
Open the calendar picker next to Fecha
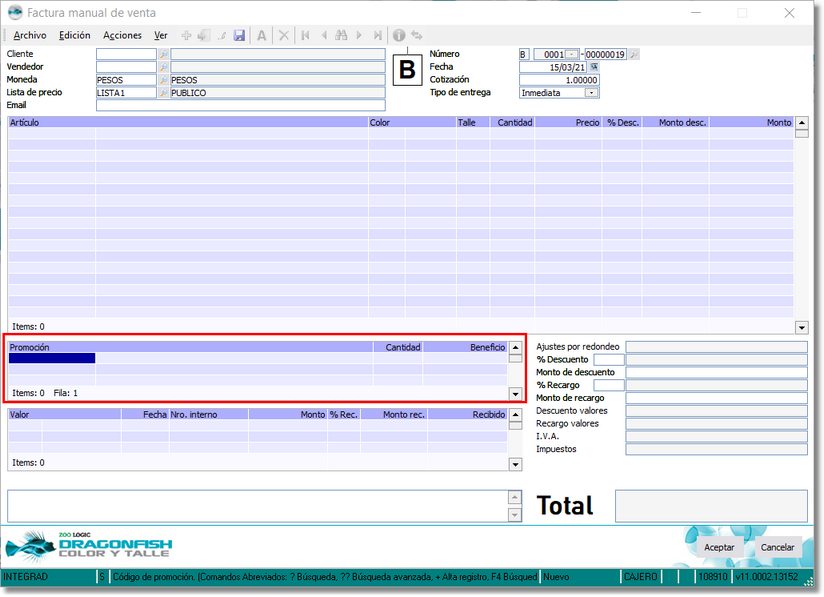coord(594,67)
